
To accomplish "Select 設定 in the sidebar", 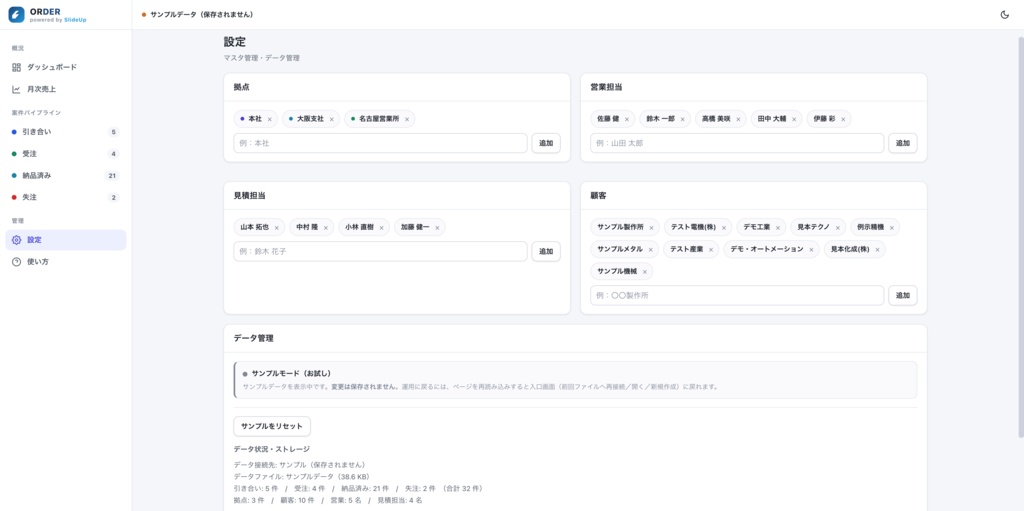I will click(x=65, y=240).
